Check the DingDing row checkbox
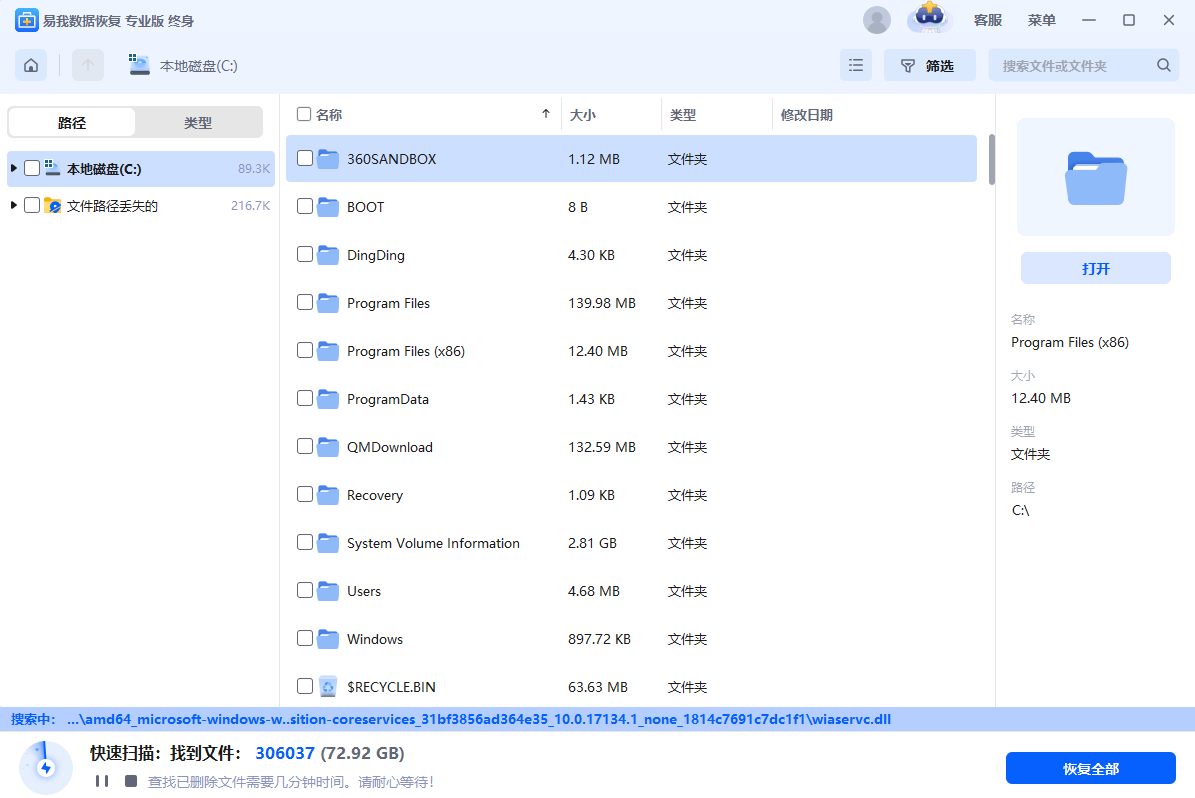The width and height of the screenshot is (1195, 798). coord(305,254)
